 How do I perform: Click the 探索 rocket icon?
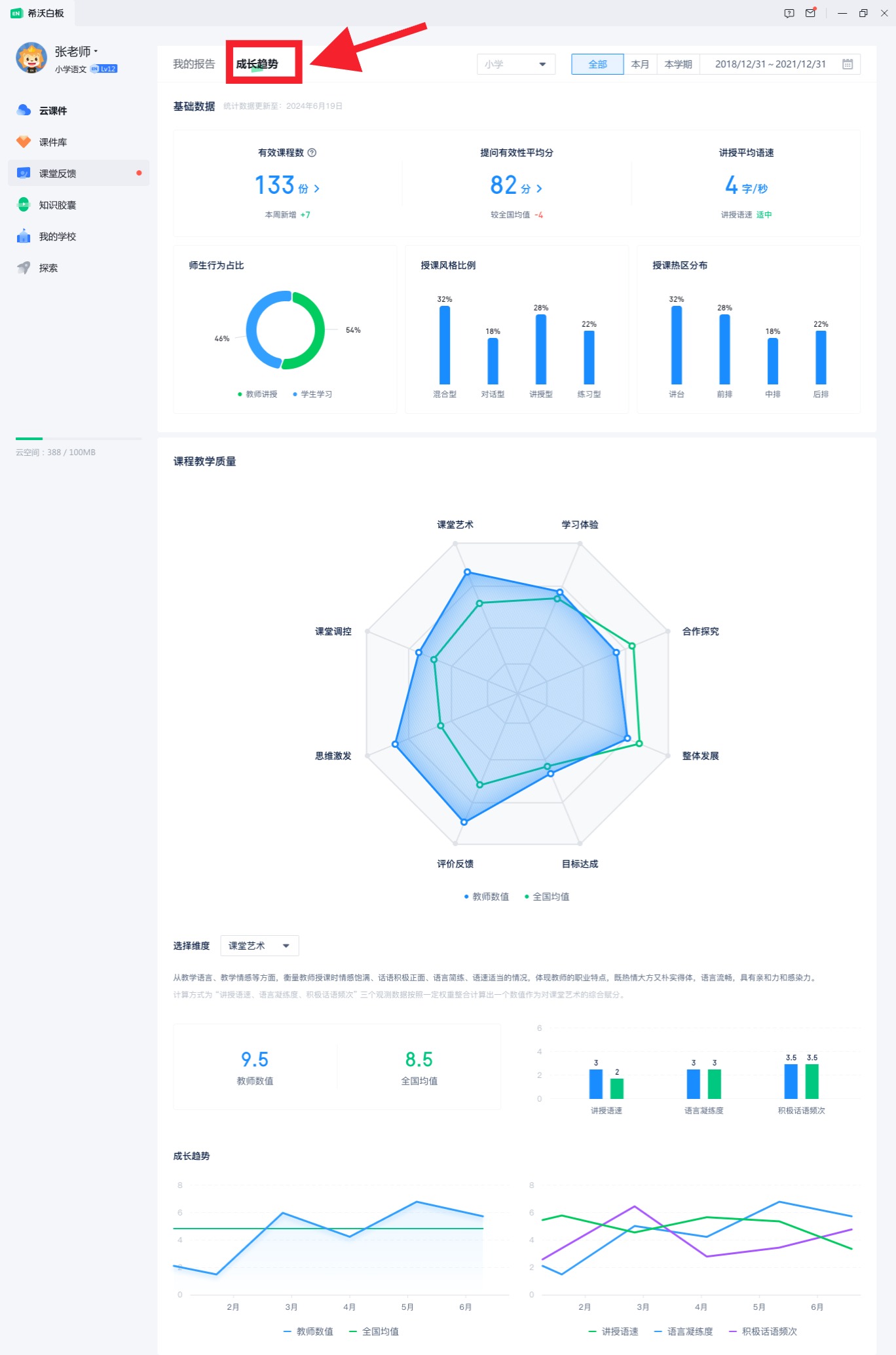pos(24,267)
